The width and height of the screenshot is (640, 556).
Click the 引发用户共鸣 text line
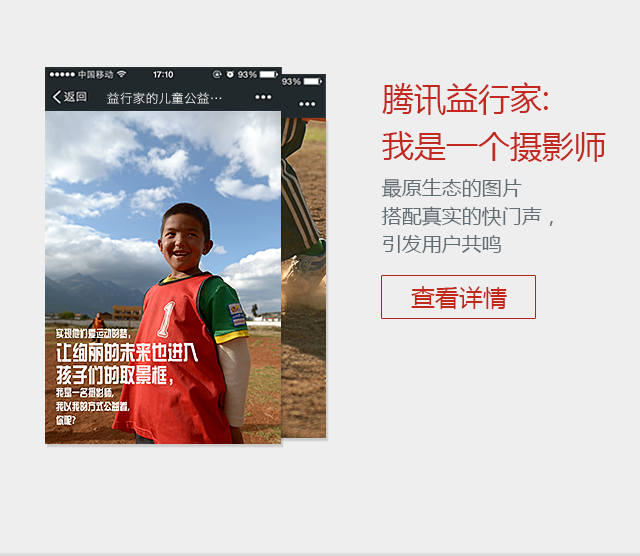[x=441, y=244]
